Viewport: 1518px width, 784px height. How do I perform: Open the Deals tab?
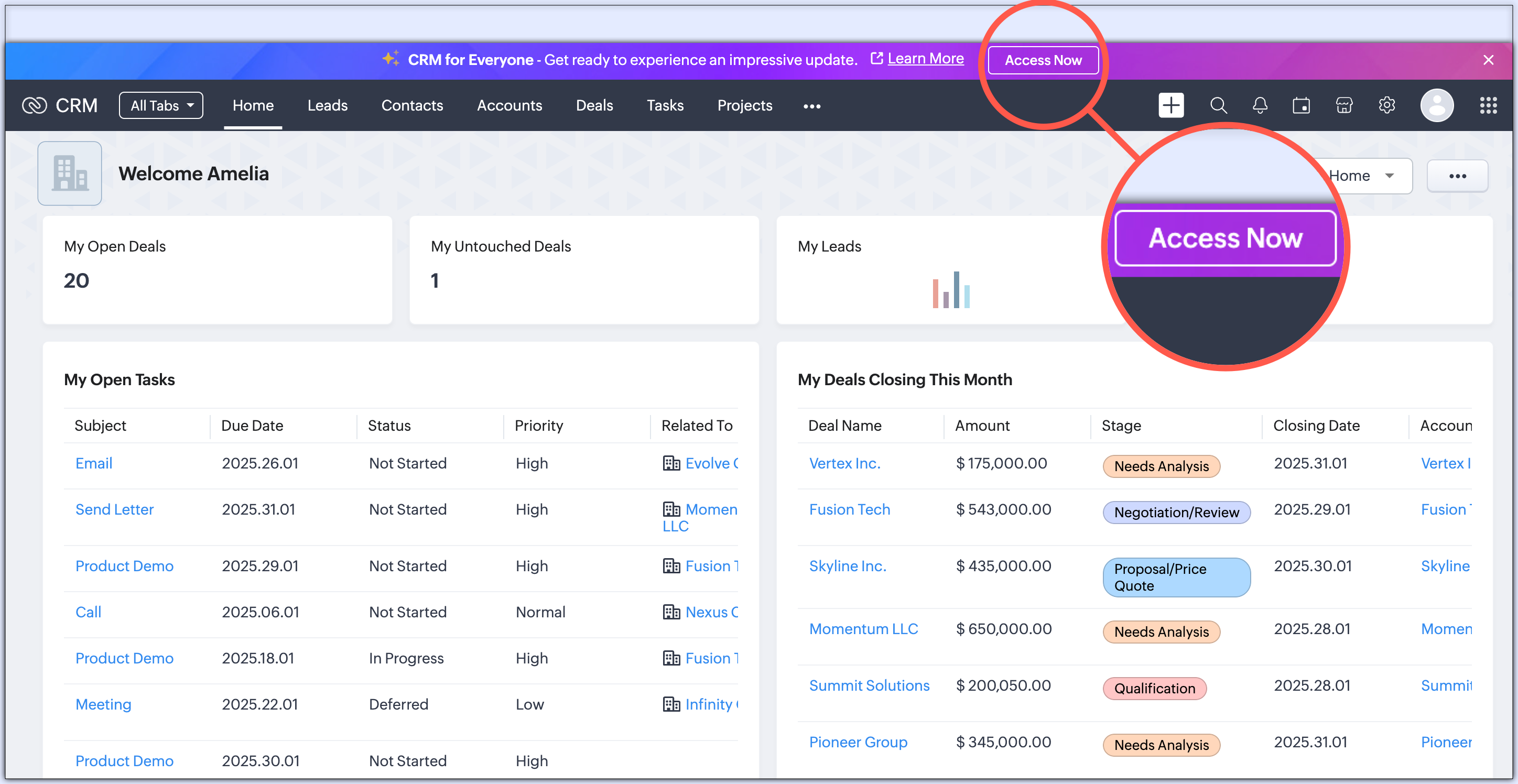[x=594, y=105]
